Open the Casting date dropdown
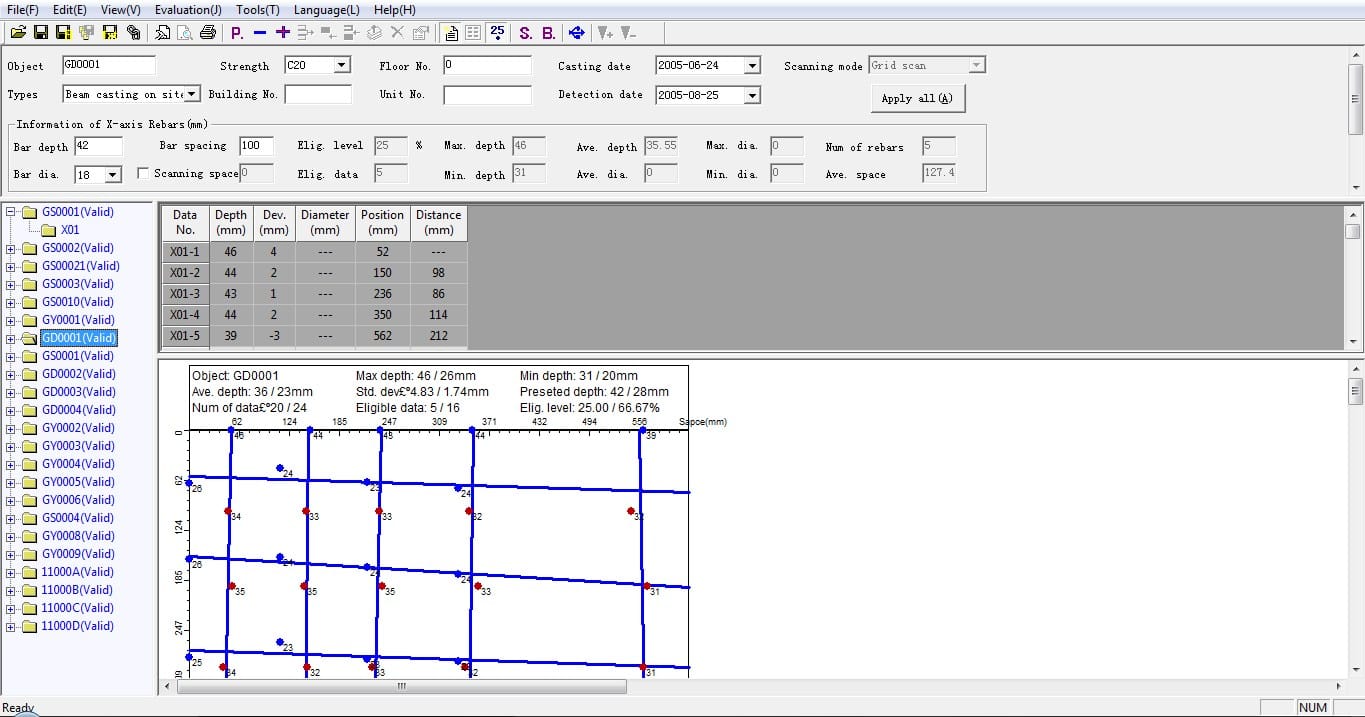 pos(752,65)
